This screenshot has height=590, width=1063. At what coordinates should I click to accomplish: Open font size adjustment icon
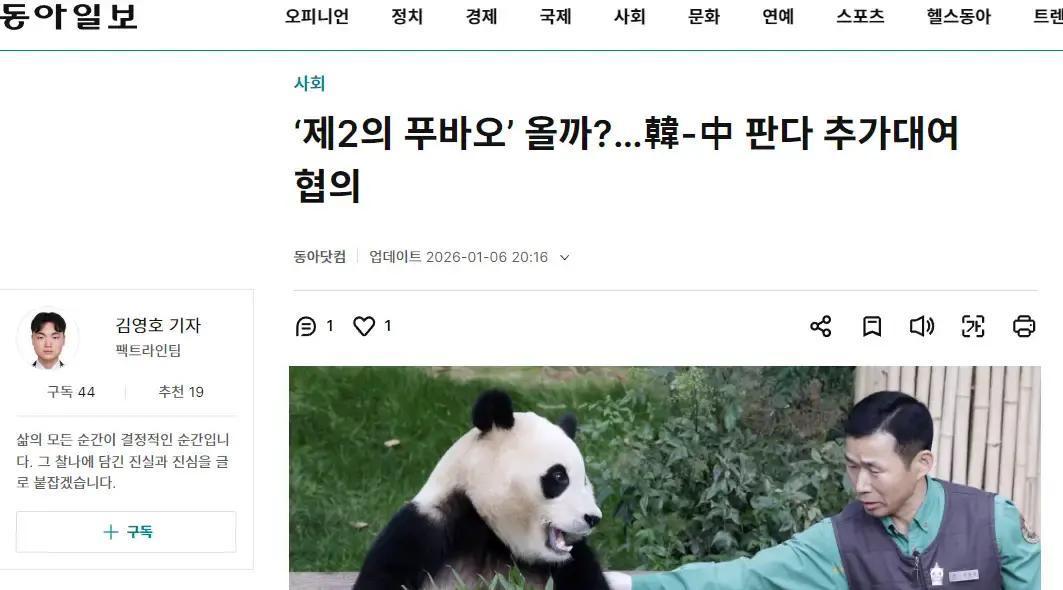[973, 326]
